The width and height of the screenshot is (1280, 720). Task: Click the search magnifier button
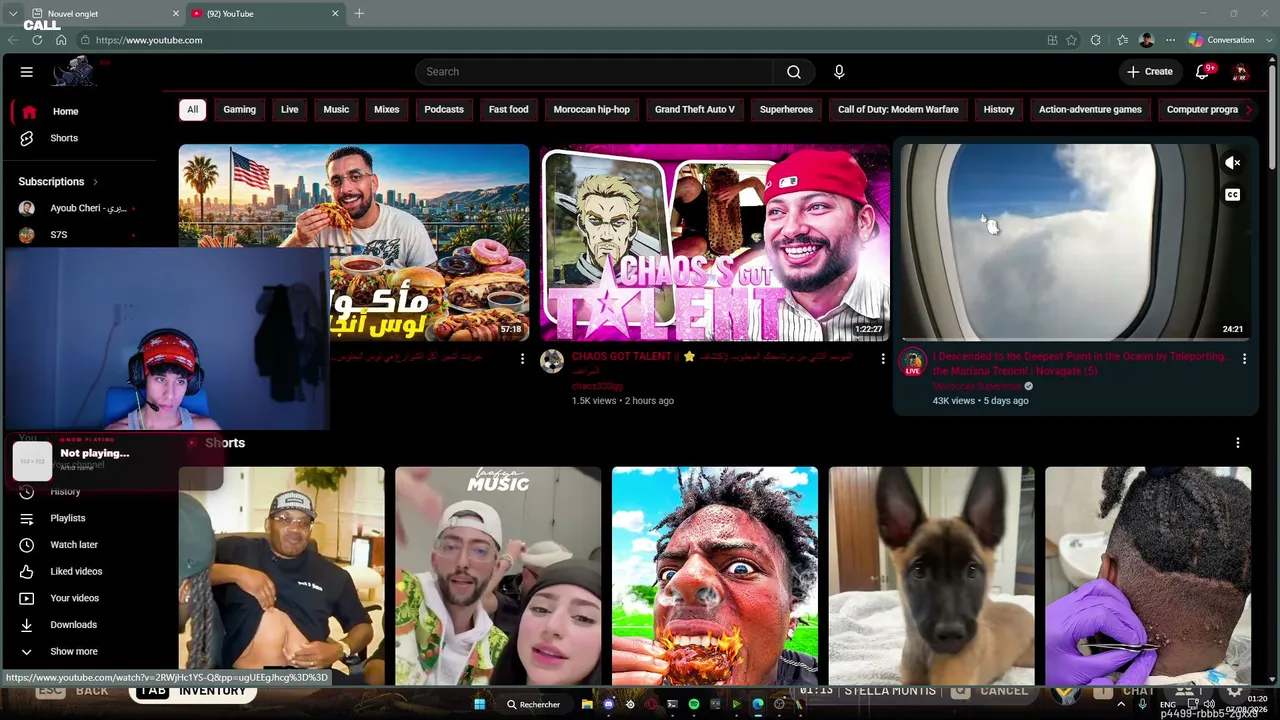tap(794, 72)
